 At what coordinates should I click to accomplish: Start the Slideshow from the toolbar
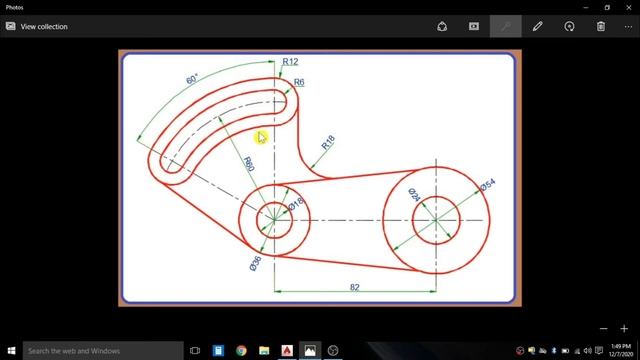click(474, 27)
